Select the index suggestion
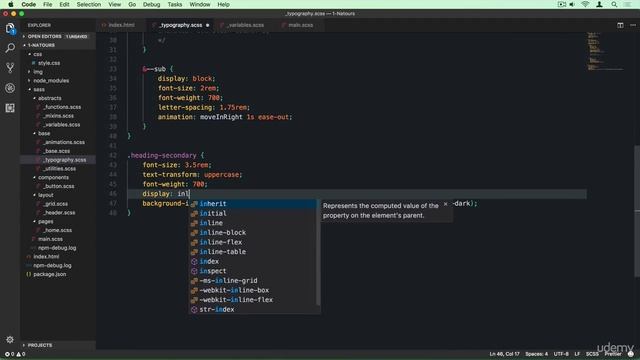The height and width of the screenshot is (360, 640). [253, 261]
